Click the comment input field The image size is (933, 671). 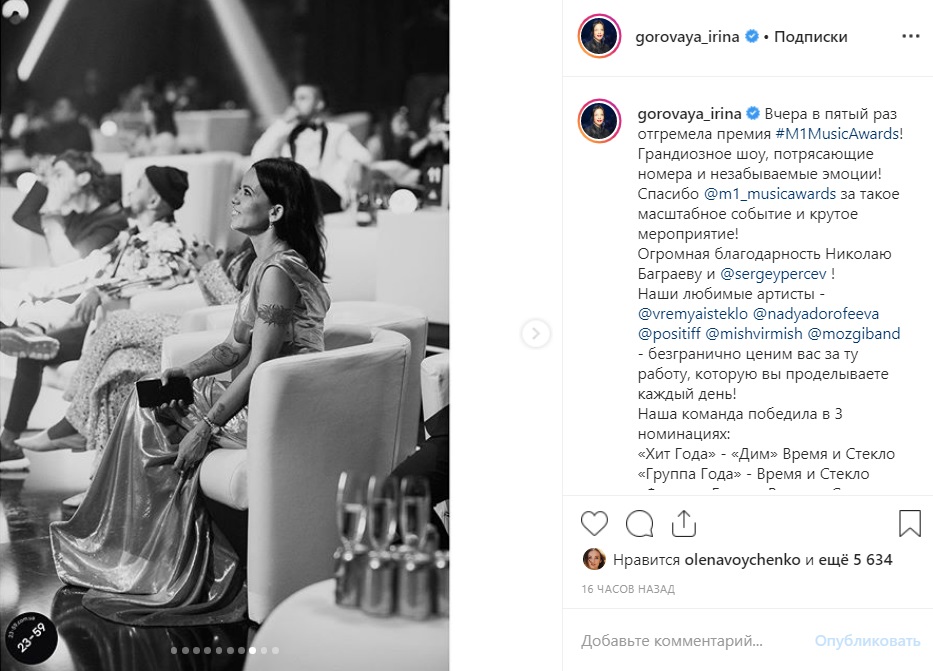[x=690, y=641]
